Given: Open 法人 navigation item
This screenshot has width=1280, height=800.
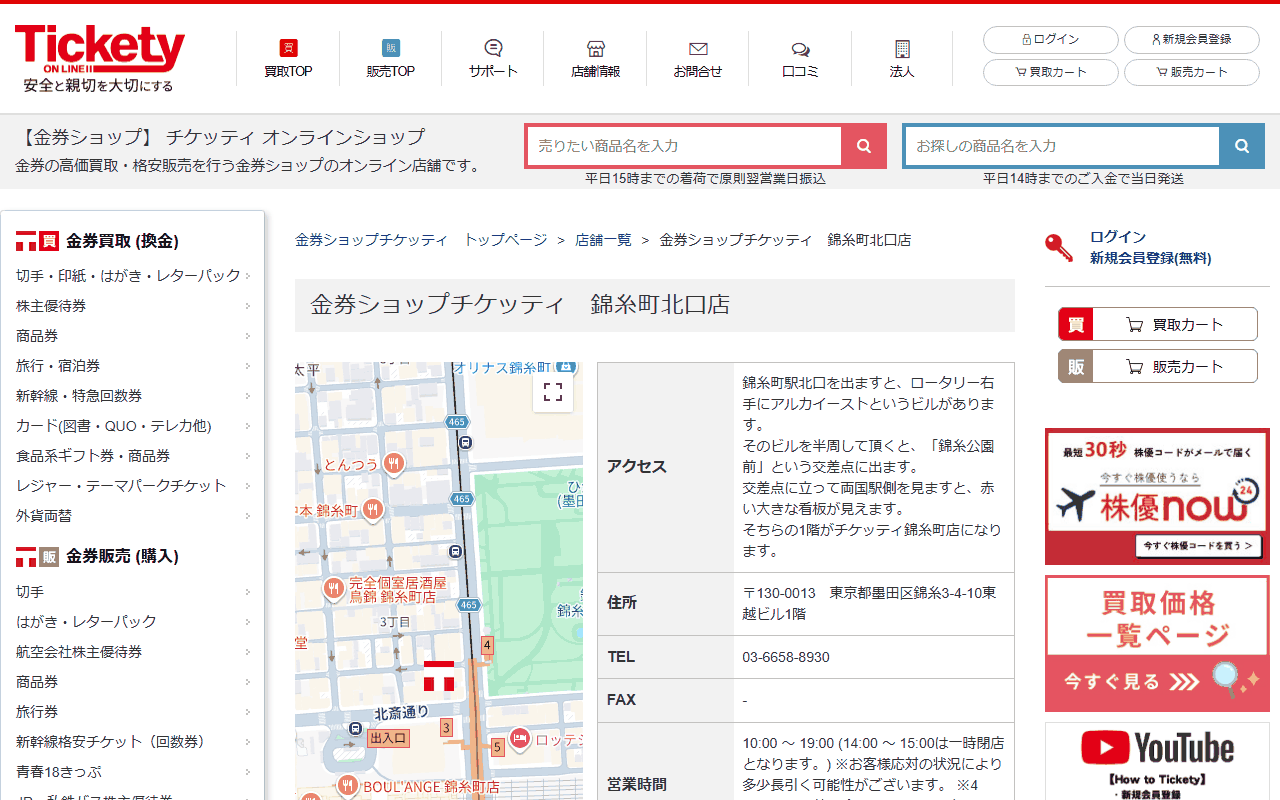Looking at the screenshot, I should tap(902, 59).
